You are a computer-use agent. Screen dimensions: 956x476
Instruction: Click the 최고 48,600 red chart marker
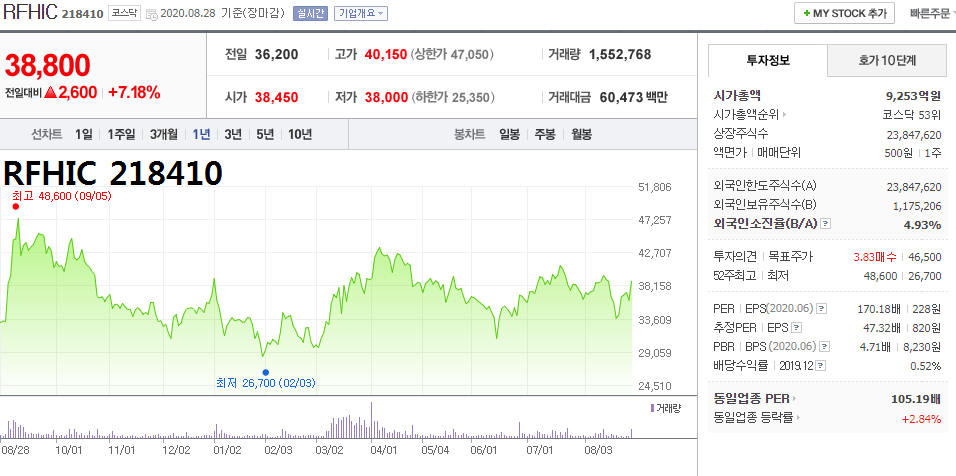pos(16,207)
